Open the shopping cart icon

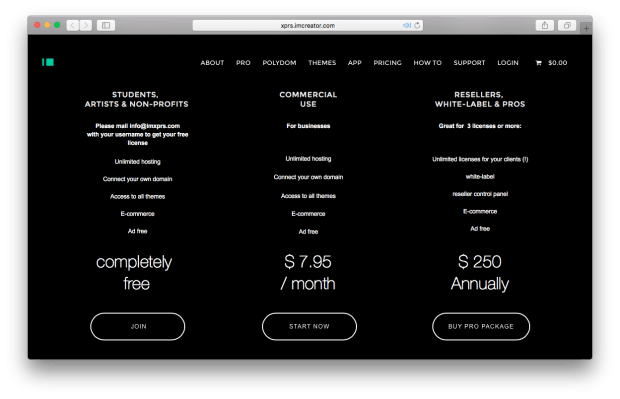(538, 62)
